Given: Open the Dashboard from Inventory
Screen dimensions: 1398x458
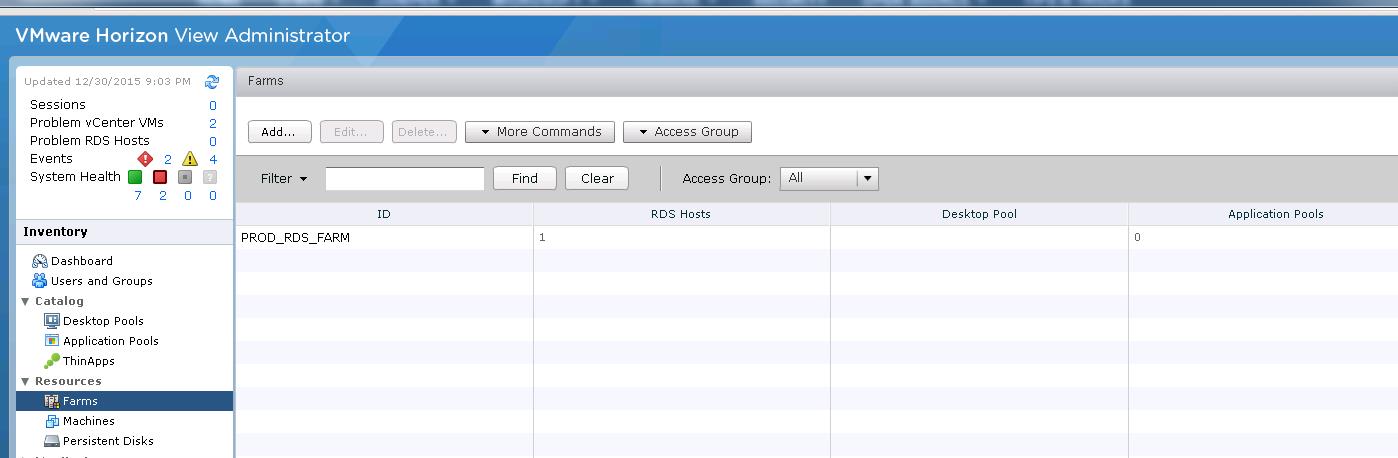Looking at the screenshot, I should point(81,261).
